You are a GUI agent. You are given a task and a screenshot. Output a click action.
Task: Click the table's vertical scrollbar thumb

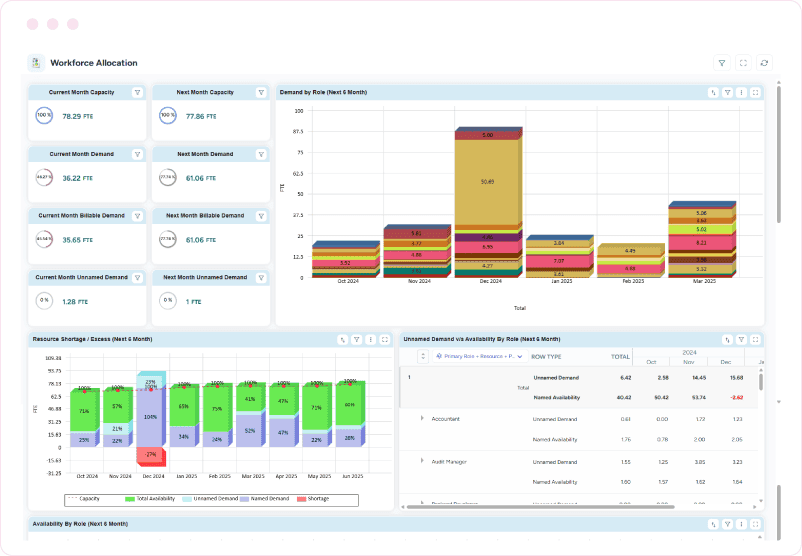pyautogui.click(x=761, y=382)
